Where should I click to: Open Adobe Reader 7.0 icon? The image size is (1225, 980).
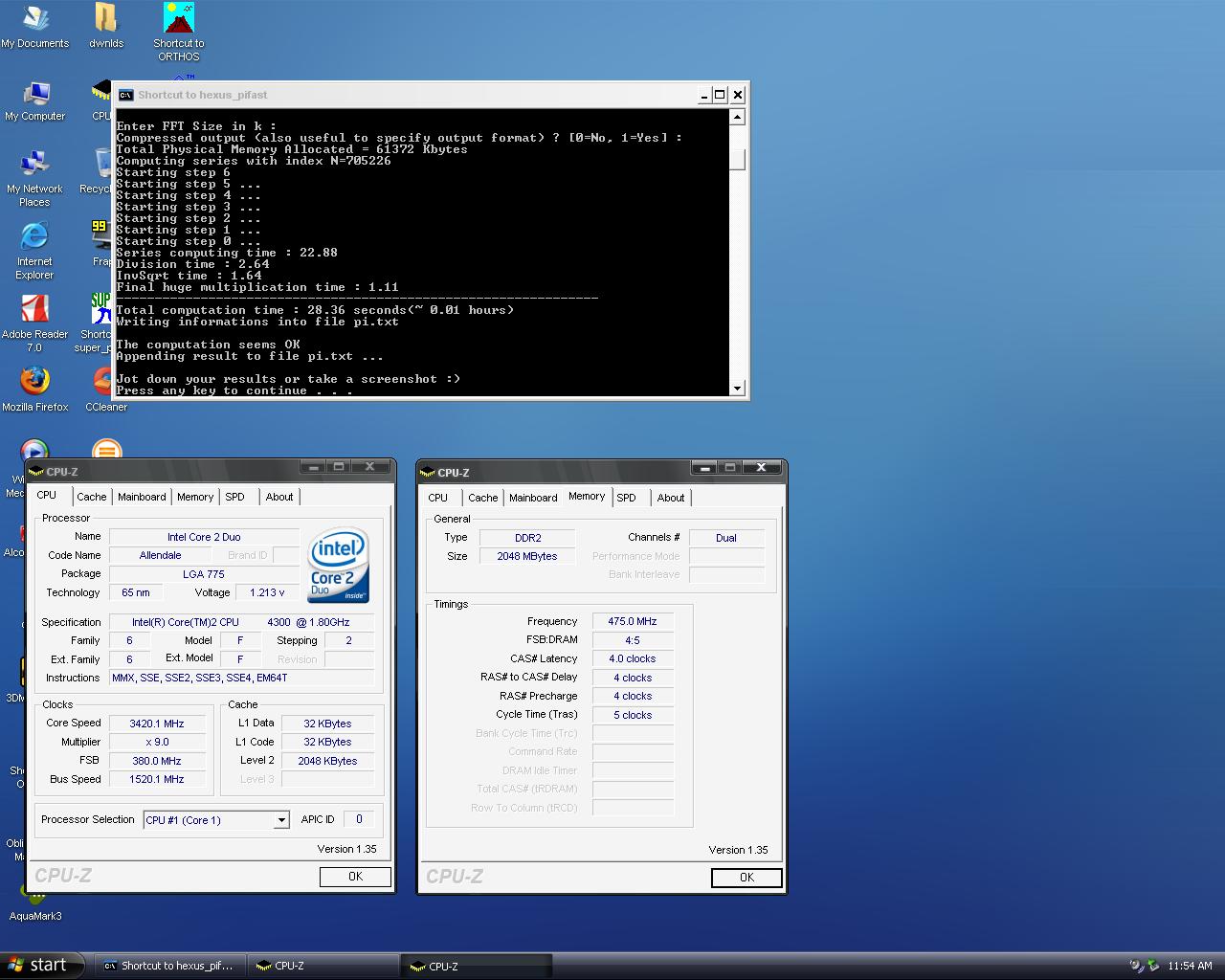[35, 323]
